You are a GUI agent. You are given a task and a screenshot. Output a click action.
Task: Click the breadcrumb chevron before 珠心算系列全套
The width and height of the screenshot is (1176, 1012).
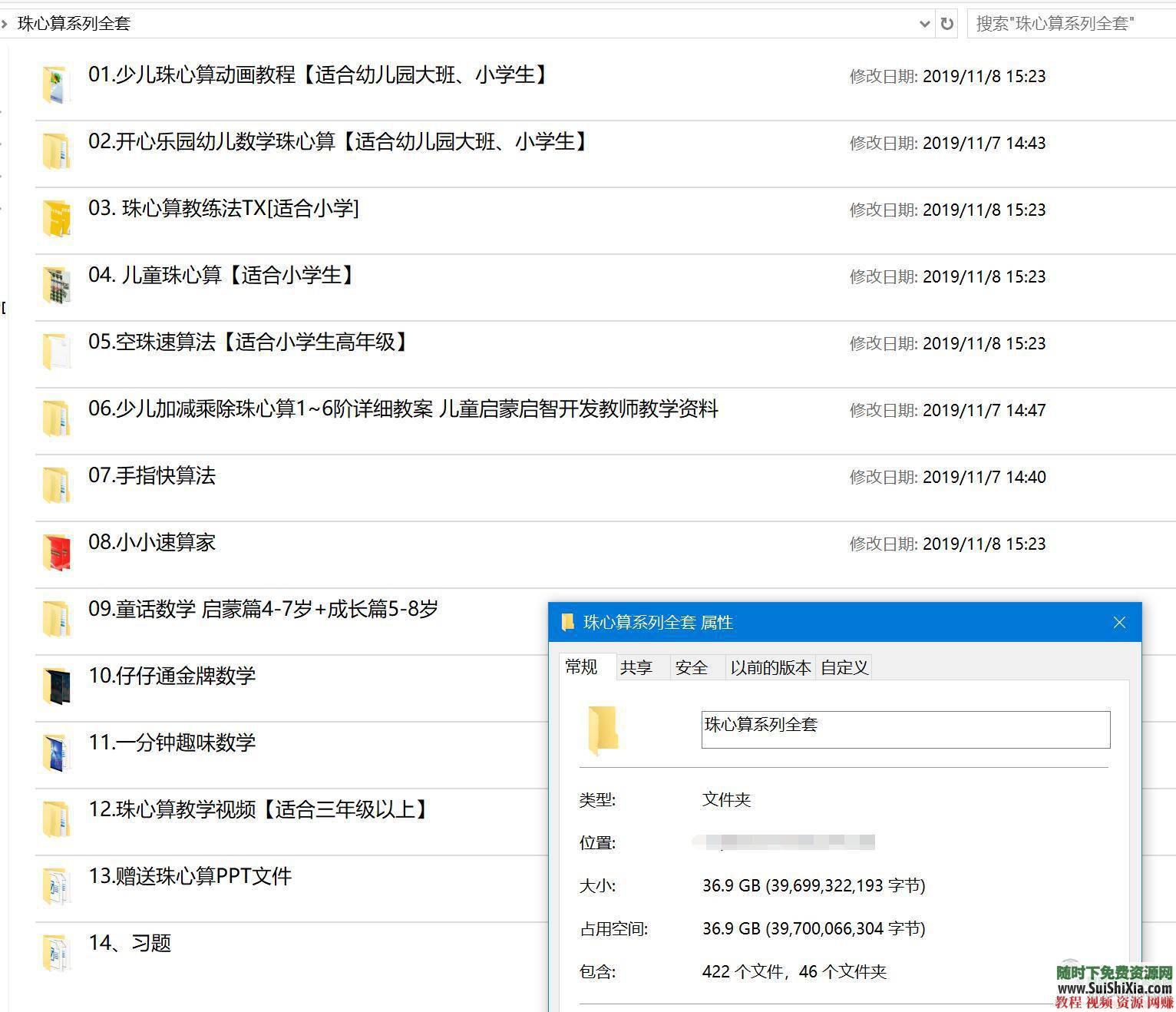click(6, 24)
